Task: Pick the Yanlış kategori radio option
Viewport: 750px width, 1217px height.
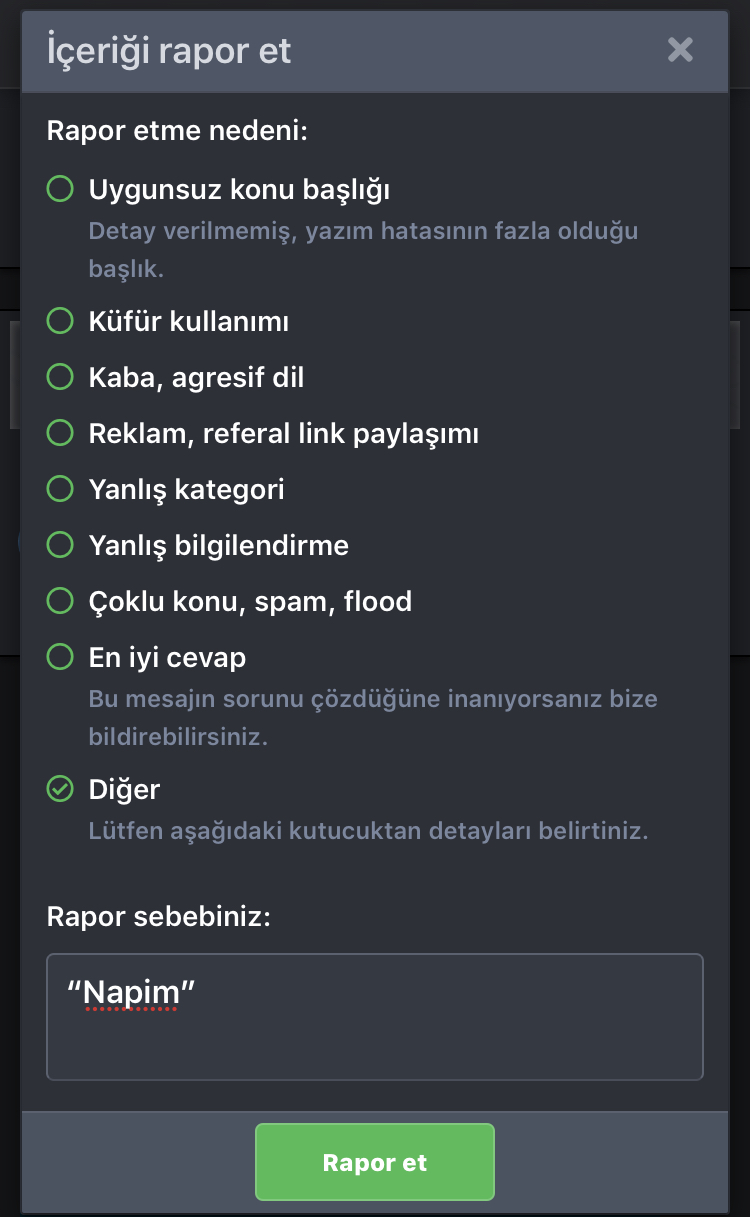Action: coord(60,489)
